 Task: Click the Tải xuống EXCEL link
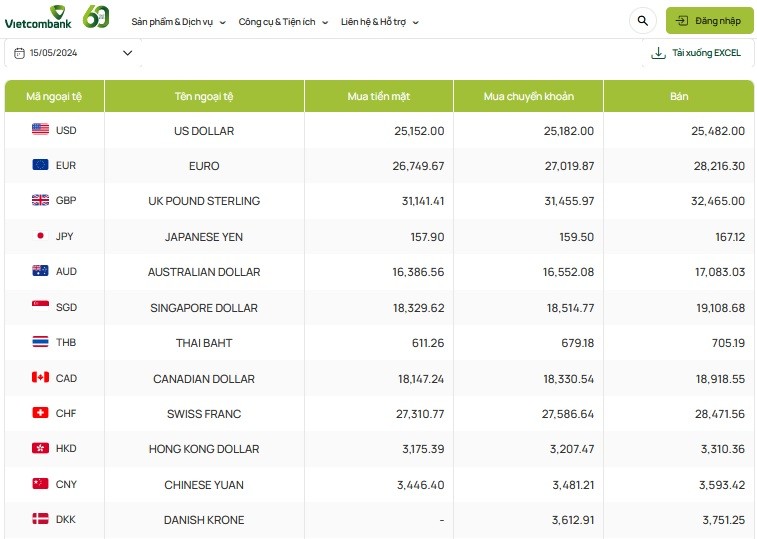click(706, 53)
